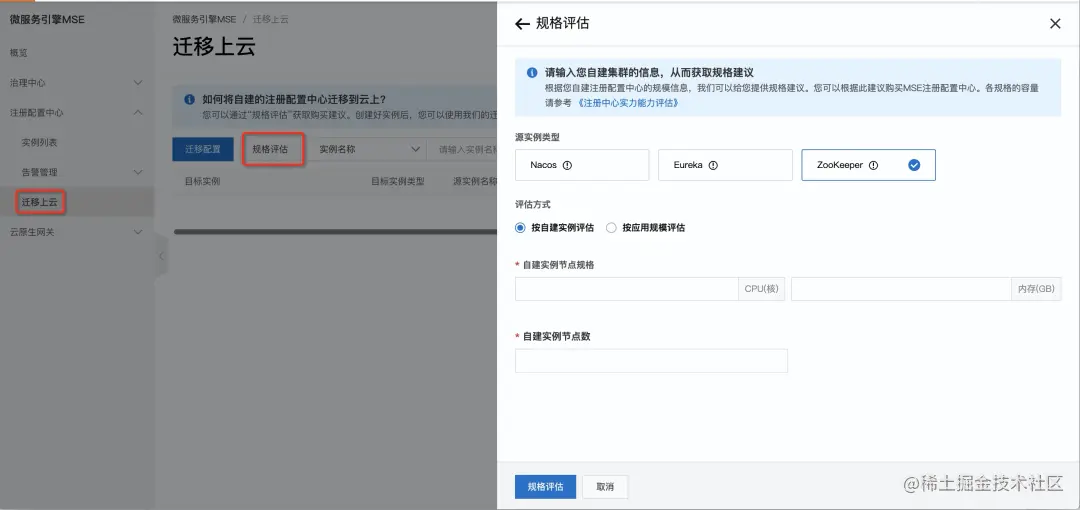Submit with the blue 规格评估 button
The image size is (1080, 510).
click(546, 487)
